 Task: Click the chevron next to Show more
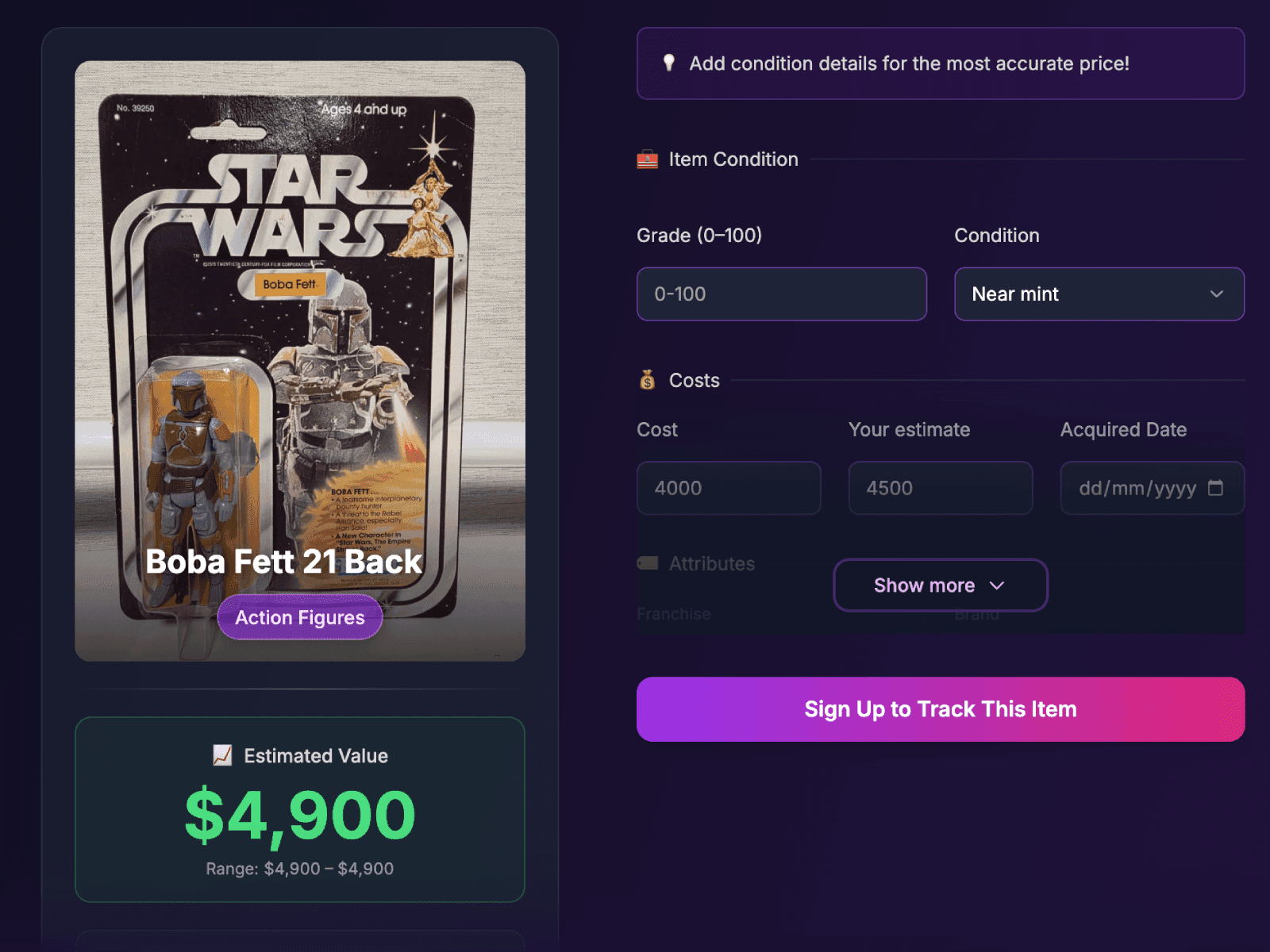point(998,585)
